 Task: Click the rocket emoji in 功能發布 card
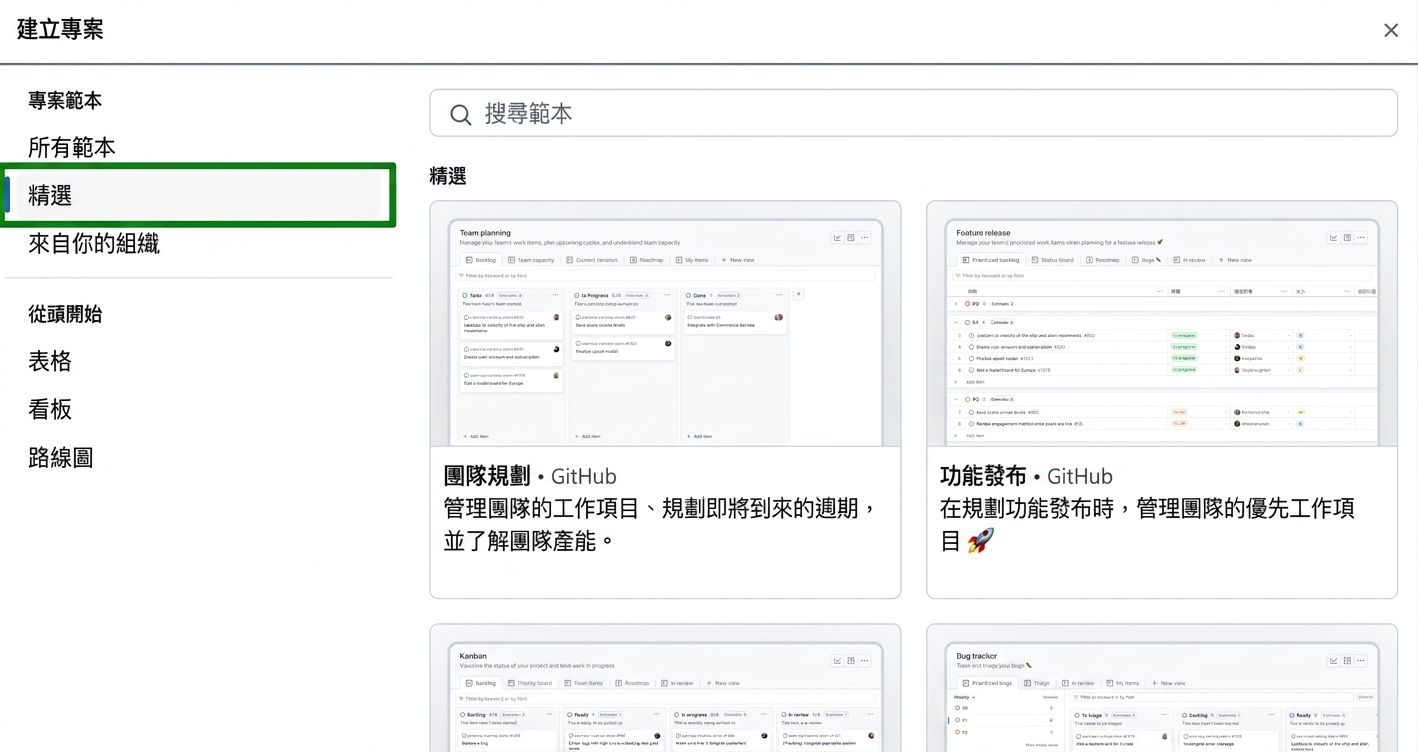click(982, 541)
